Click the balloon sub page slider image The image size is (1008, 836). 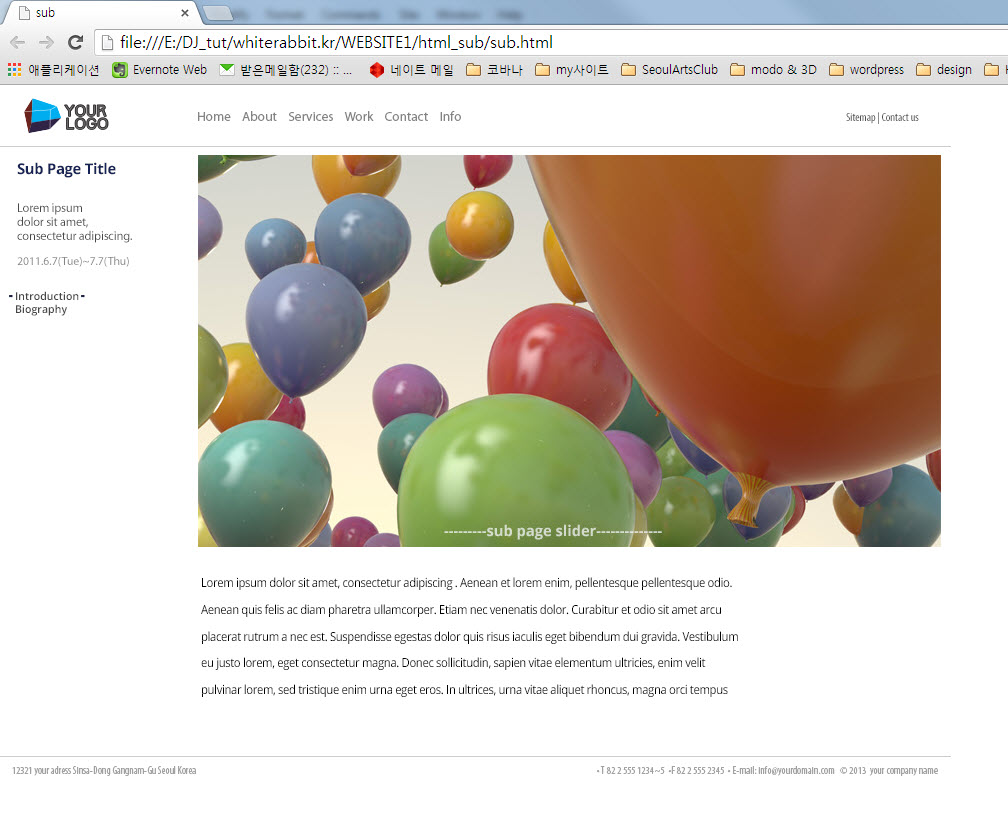click(x=569, y=350)
